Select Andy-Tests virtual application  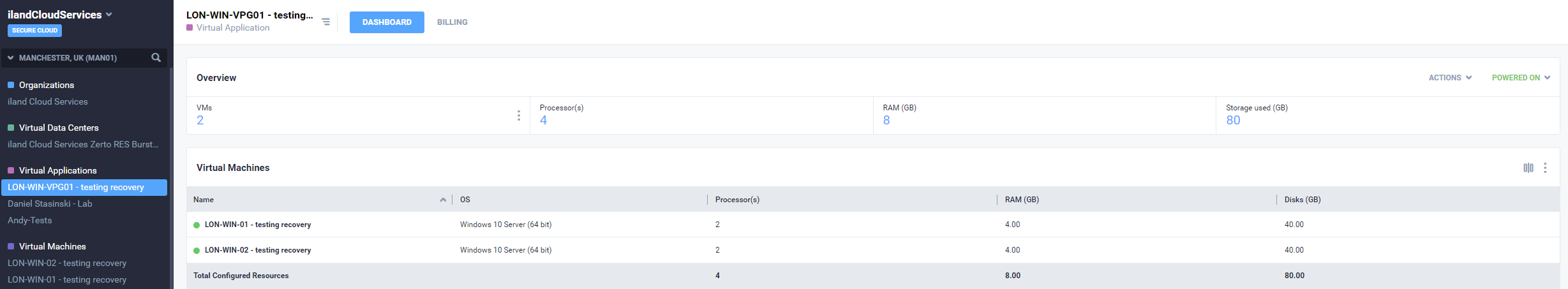point(30,220)
